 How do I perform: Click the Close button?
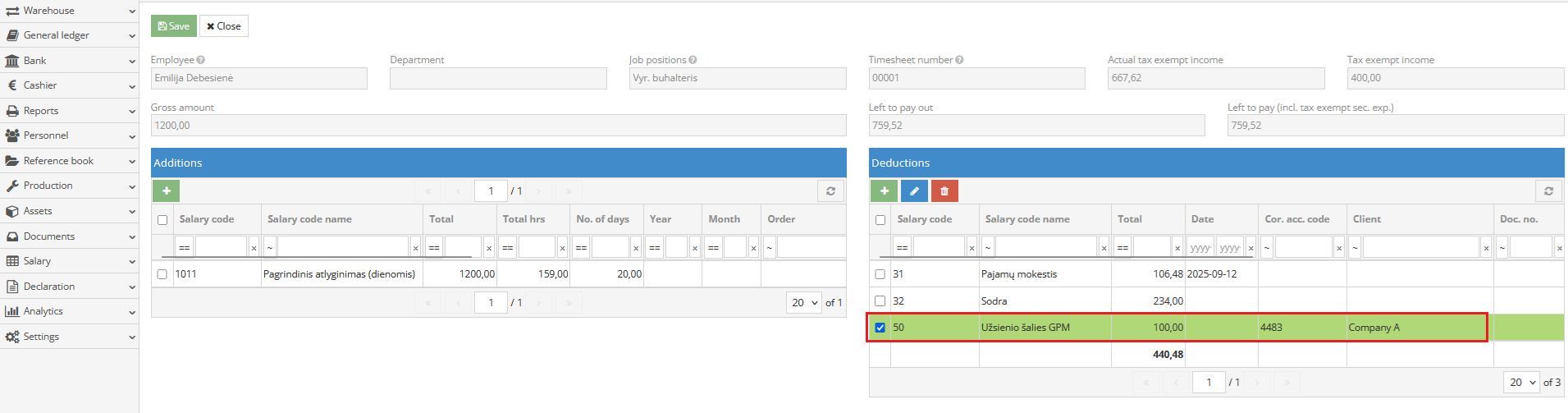[x=223, y=26]
